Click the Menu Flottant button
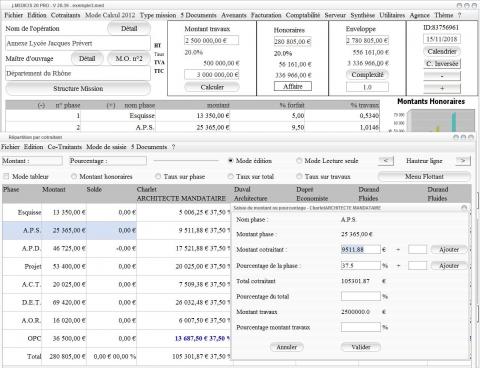The width and height of the screenshot is (480, 368). [424, 176]
